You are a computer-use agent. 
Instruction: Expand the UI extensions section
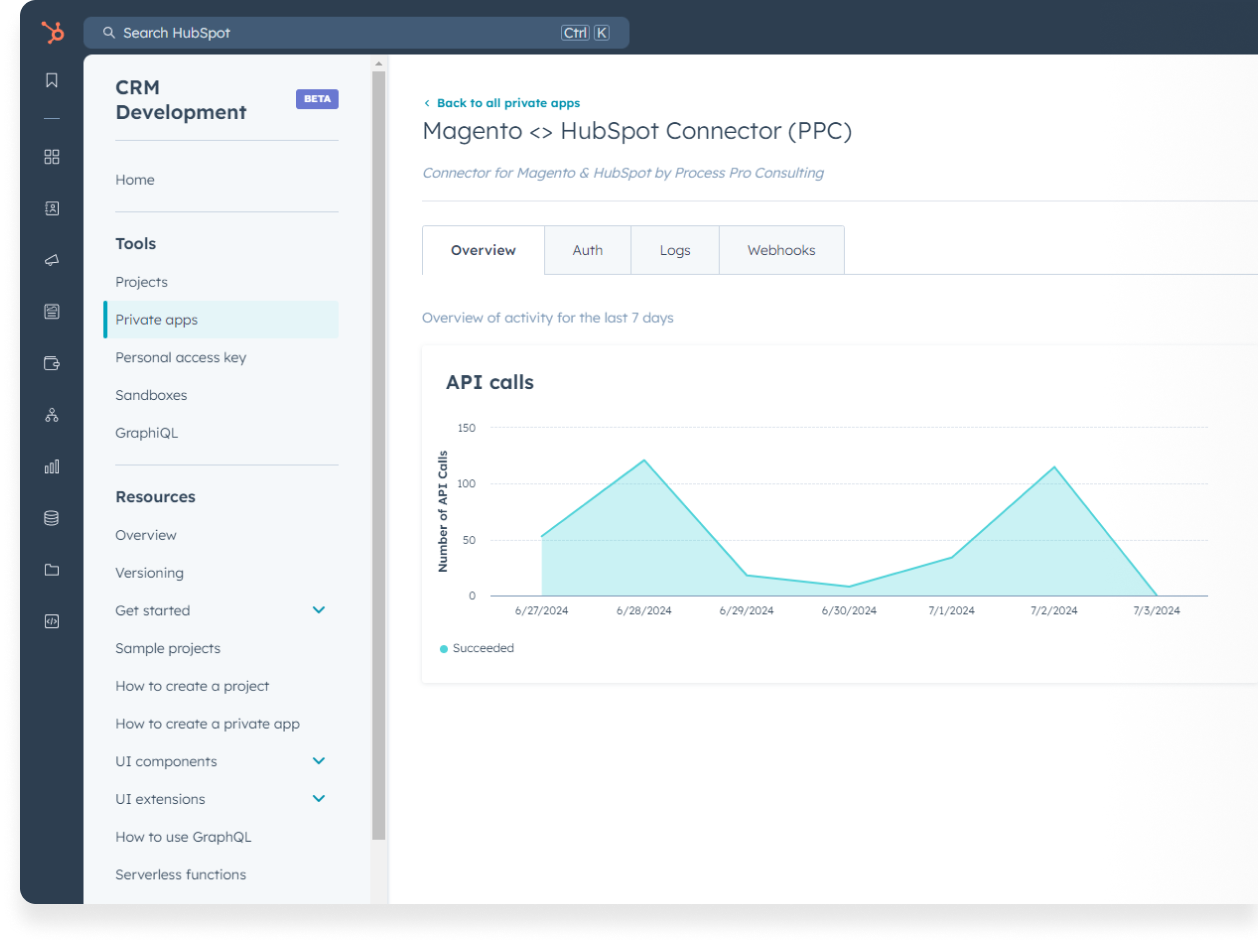[319, 799]
